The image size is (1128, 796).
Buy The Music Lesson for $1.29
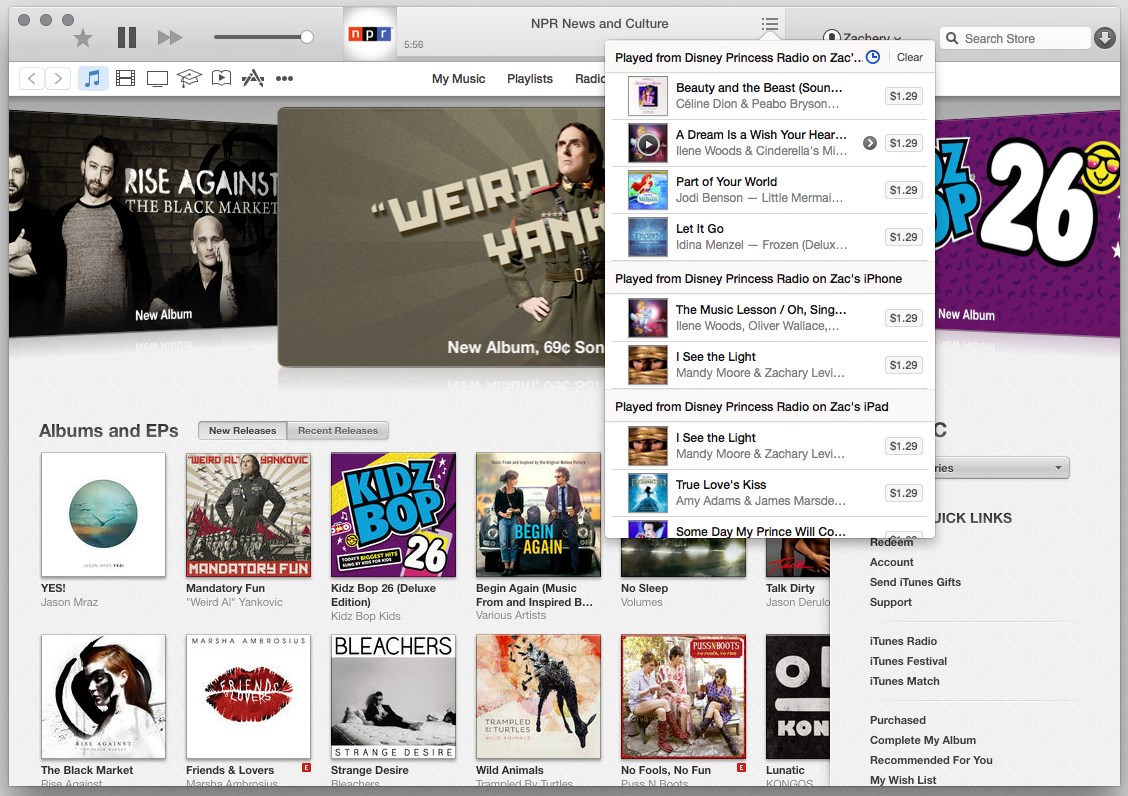point(903,318)
